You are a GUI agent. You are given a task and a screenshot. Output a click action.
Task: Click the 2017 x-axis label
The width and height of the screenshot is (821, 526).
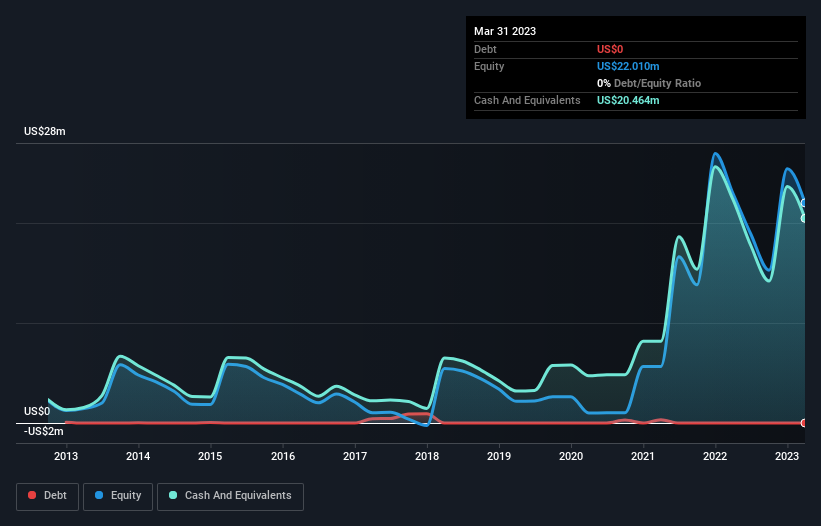tap(355, 456)
